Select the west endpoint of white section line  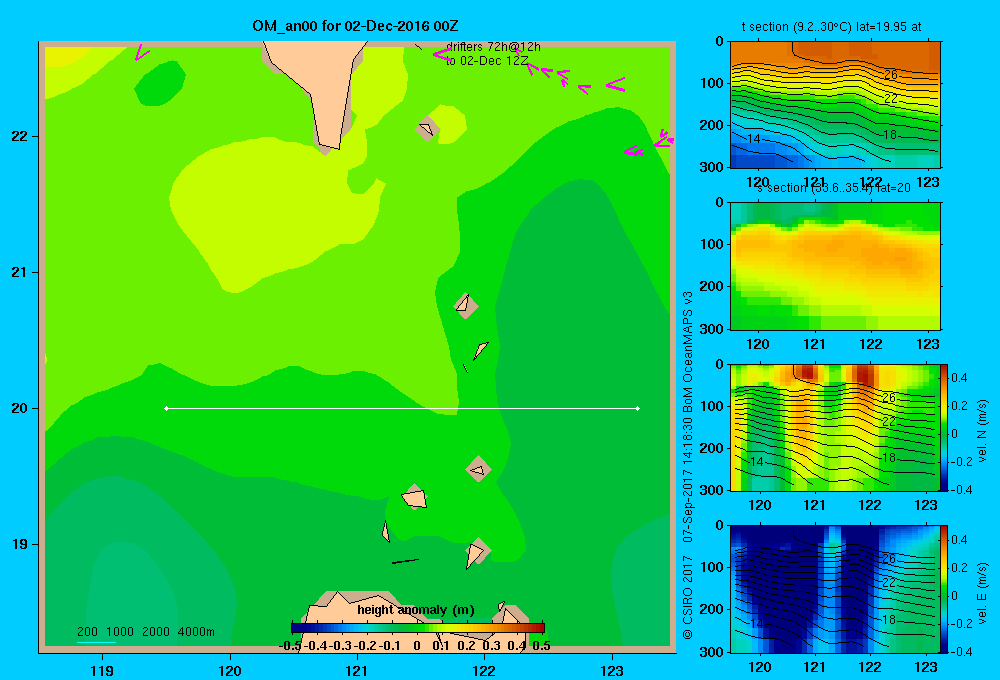tap(166, 408)
